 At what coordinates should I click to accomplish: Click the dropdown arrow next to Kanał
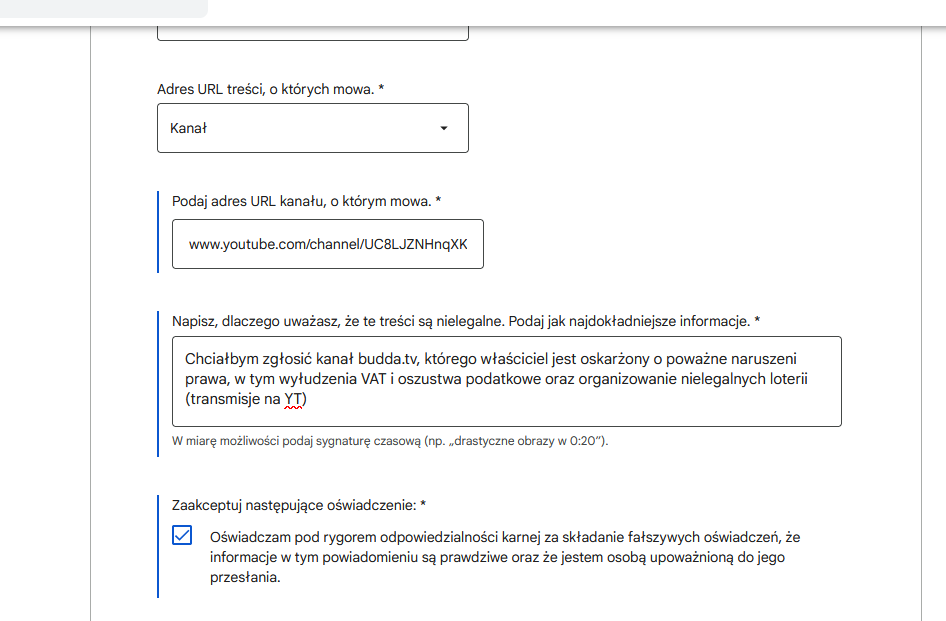coord(444,128)
